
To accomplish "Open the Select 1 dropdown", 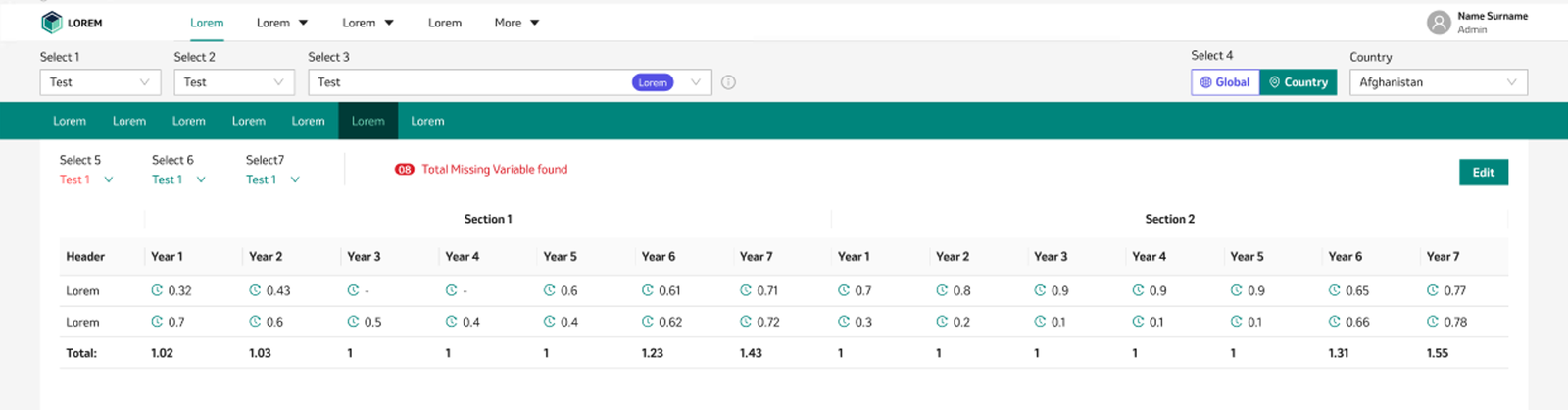I will 100,82.
